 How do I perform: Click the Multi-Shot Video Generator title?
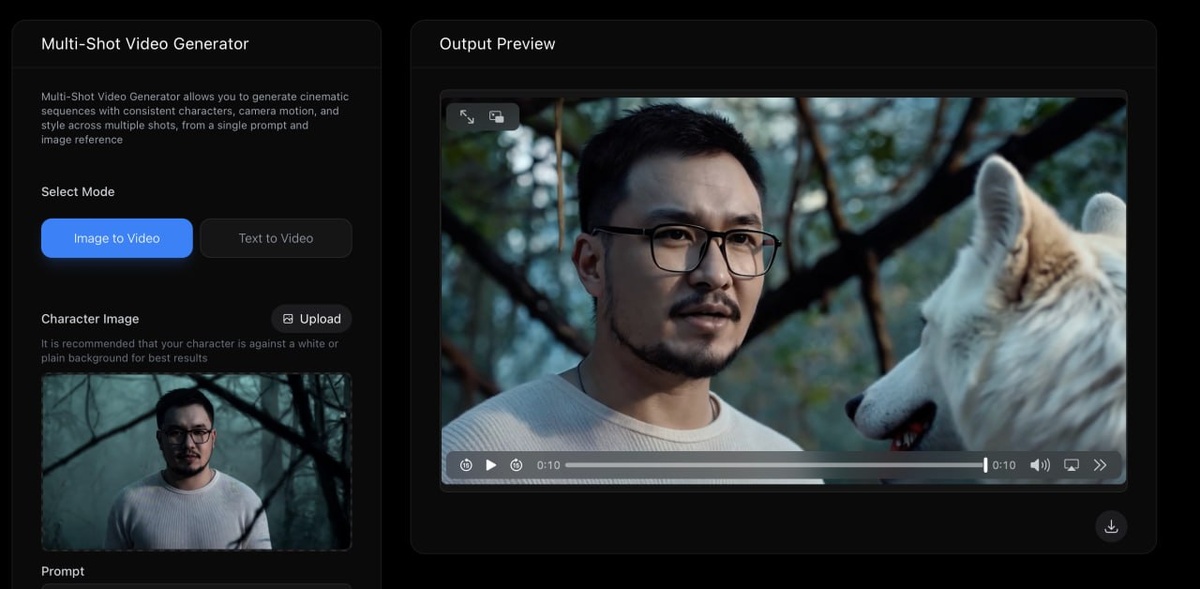tap(145, 44)
